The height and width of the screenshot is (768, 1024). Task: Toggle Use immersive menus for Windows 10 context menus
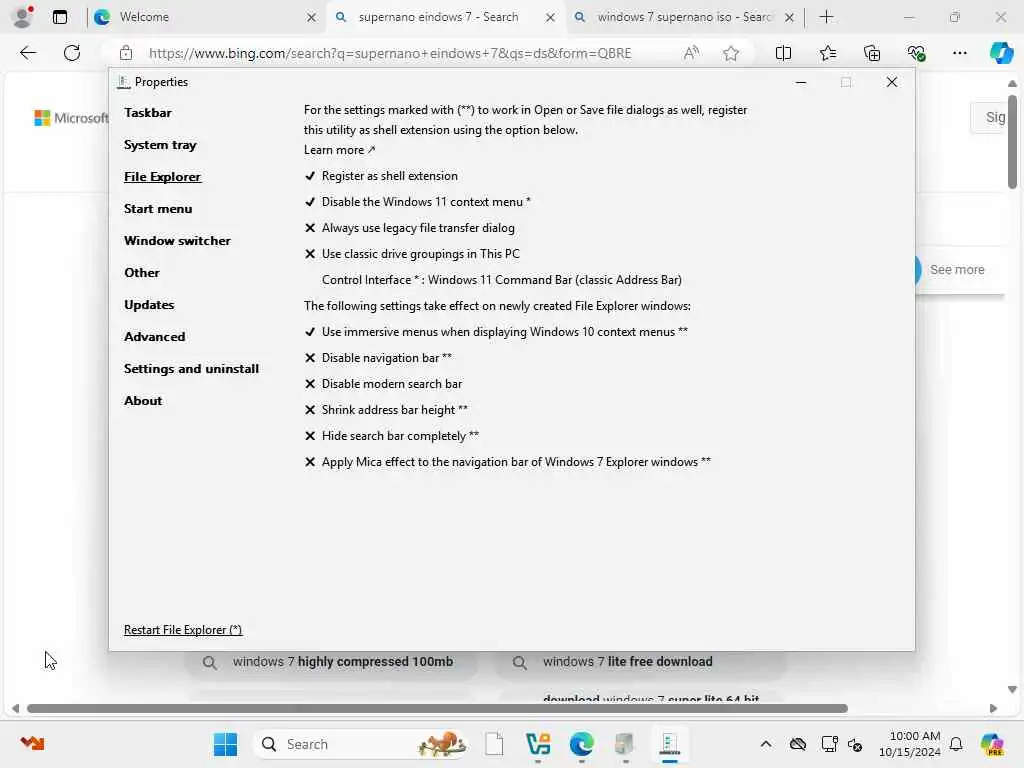(496, 332)
